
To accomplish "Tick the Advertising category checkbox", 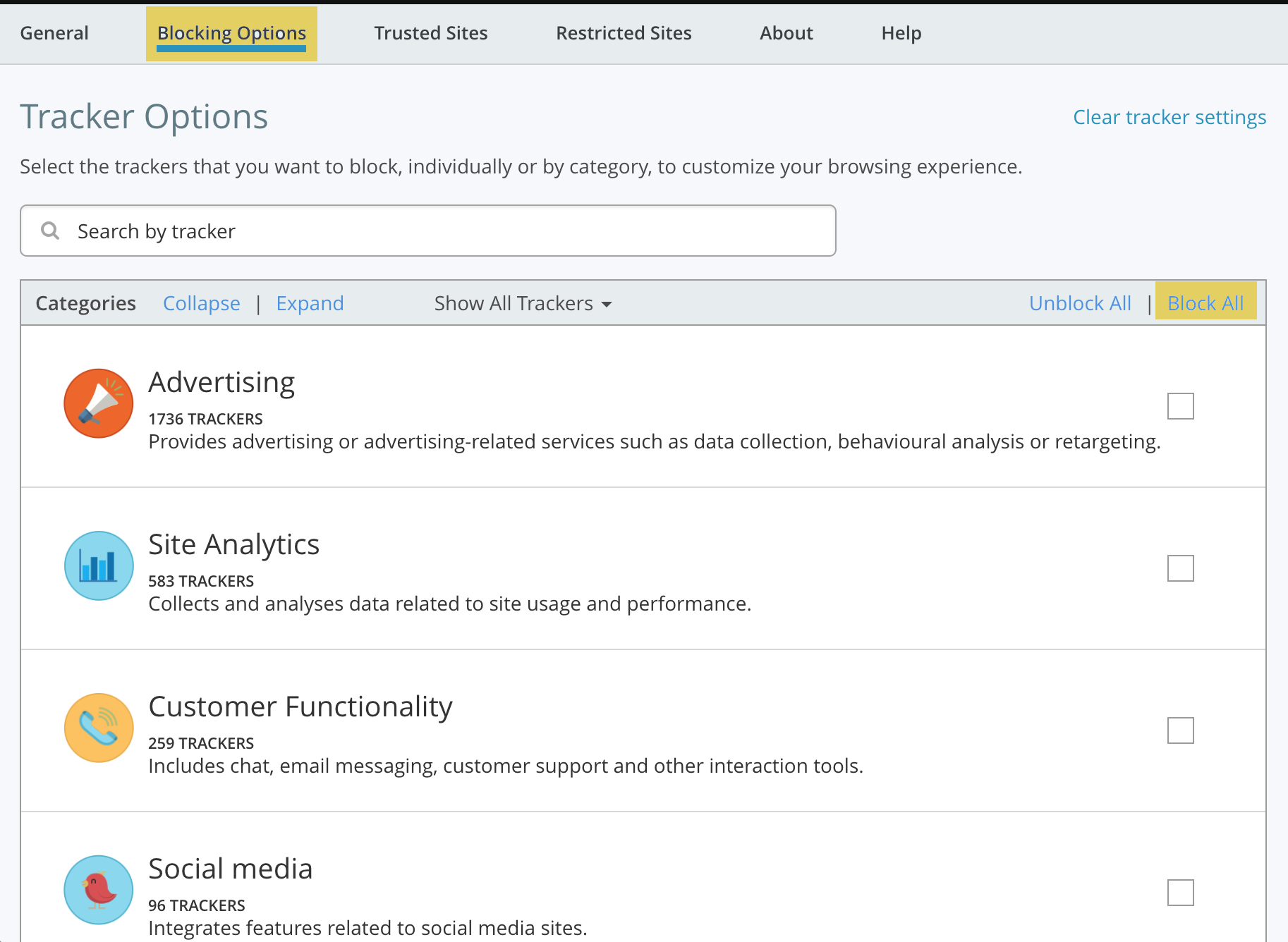I will coord(1180,406).
